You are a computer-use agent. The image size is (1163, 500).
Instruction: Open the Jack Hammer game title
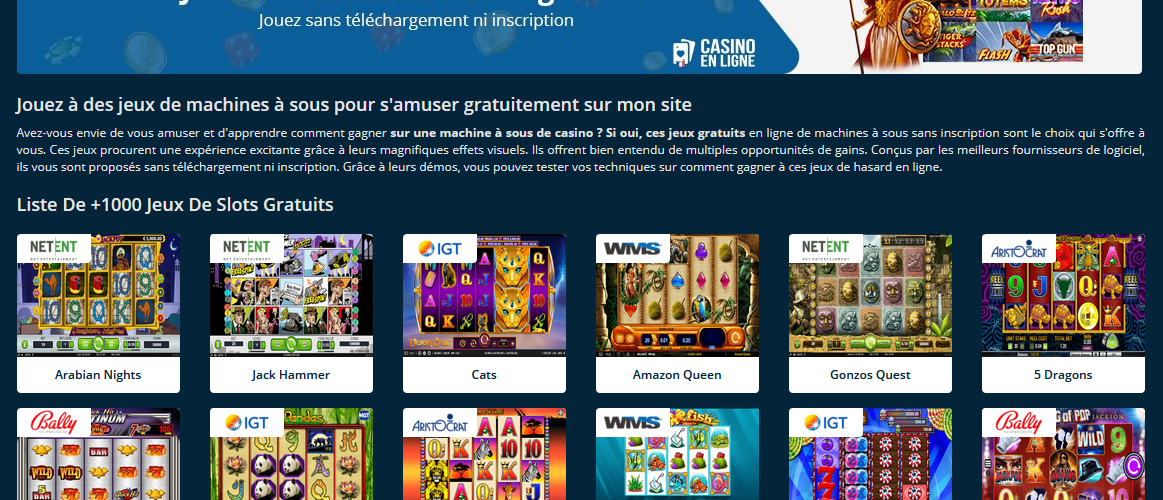[x=291, y=375]
